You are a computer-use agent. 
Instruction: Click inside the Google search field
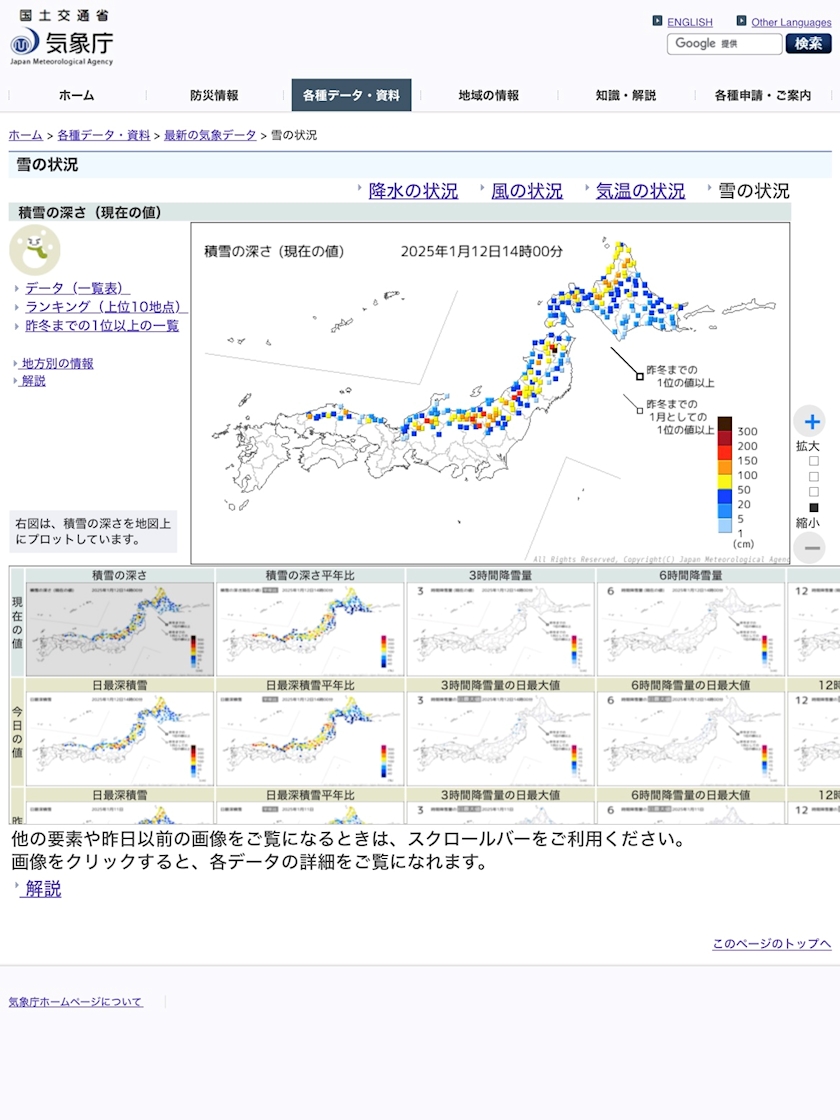pyautogui.click(x=724, y=44)
